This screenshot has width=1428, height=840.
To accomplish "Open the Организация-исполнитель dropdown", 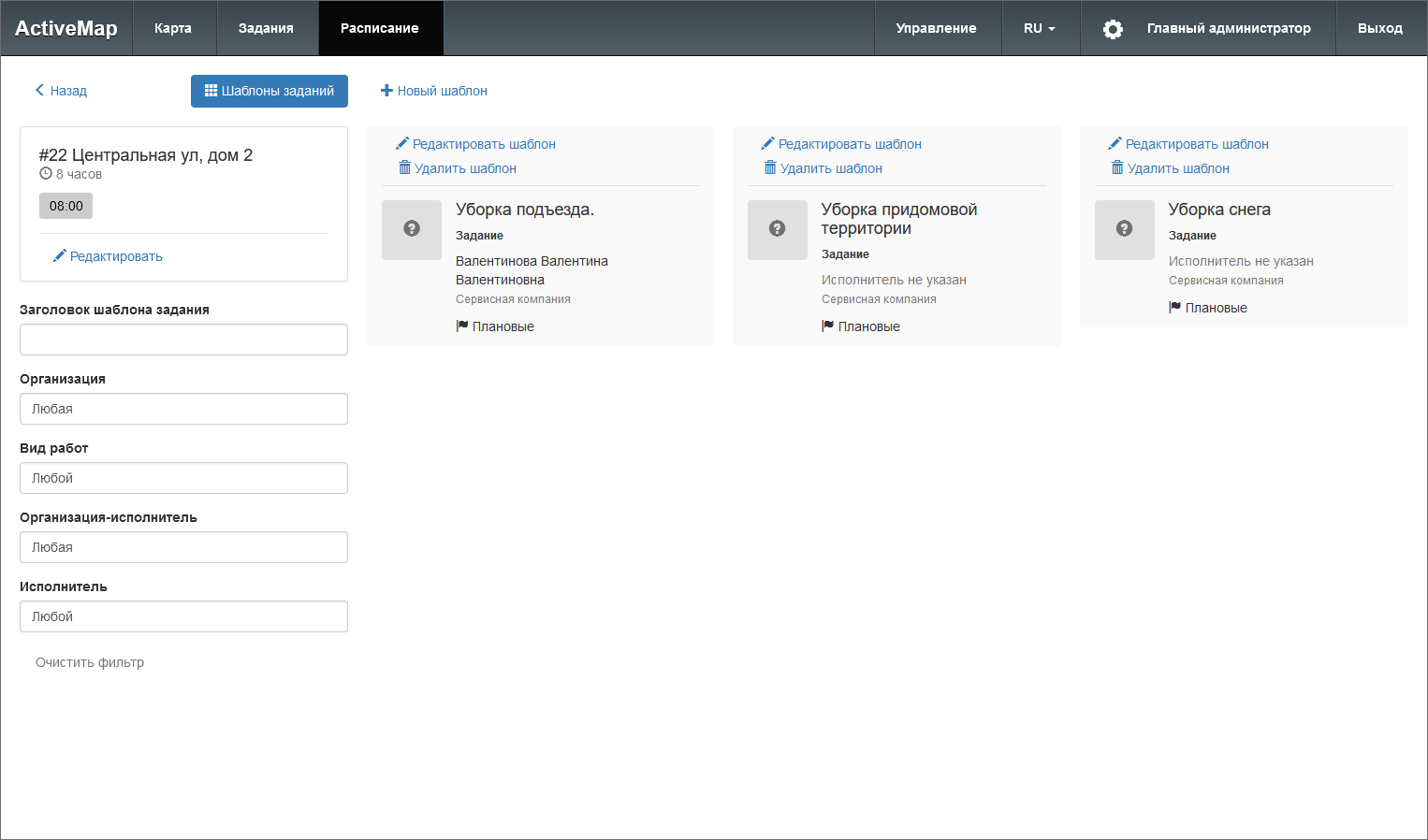I will [x=183, y=547].
